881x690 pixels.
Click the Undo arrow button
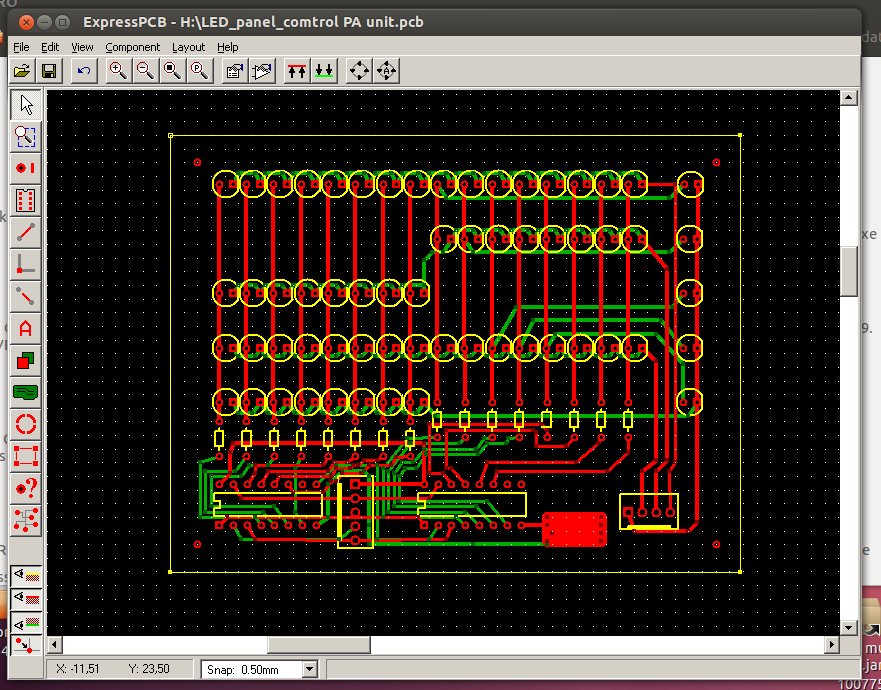(84, 70)
